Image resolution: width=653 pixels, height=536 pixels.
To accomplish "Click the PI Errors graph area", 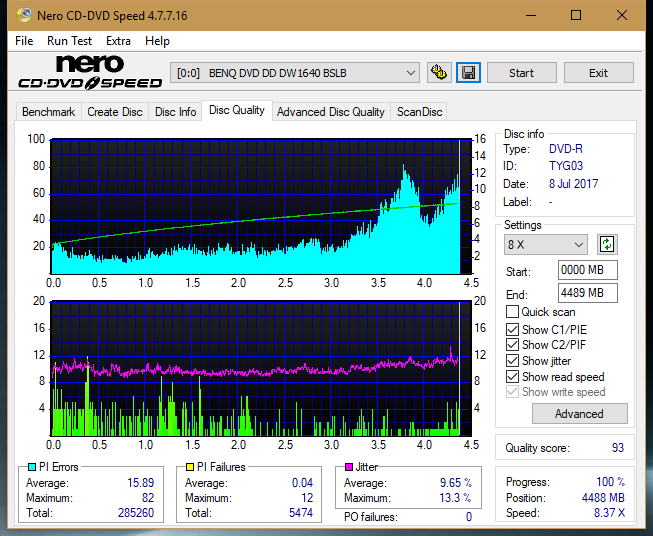I will tap(261, 207).
